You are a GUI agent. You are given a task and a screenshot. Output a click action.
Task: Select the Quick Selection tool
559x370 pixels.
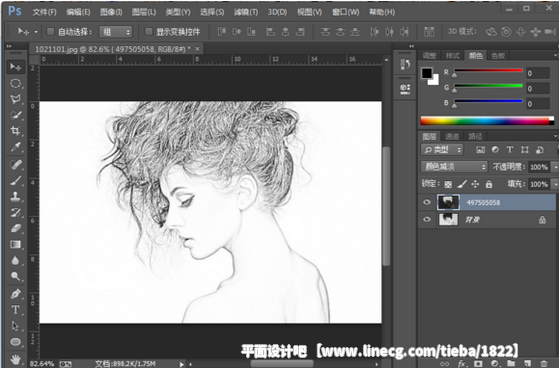click(15, 115)
